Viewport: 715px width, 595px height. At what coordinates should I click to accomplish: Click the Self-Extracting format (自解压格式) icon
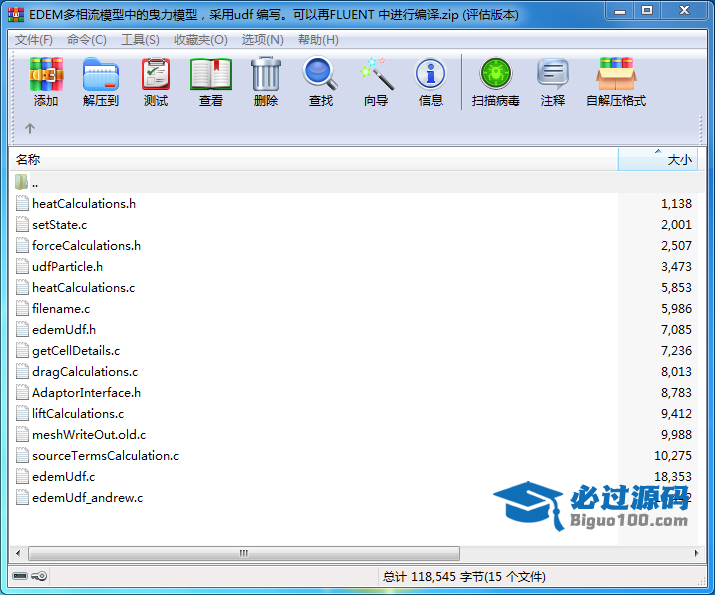tap(615, 82)
